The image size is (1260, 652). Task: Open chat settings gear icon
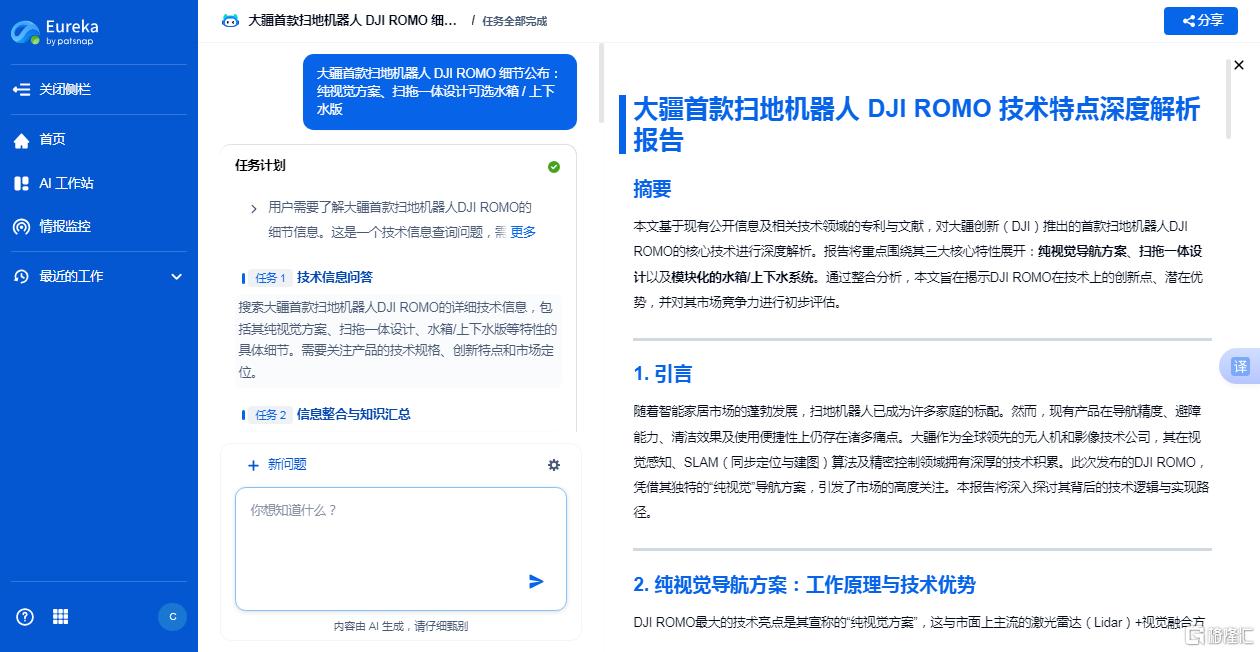click(x=554, y=465)
